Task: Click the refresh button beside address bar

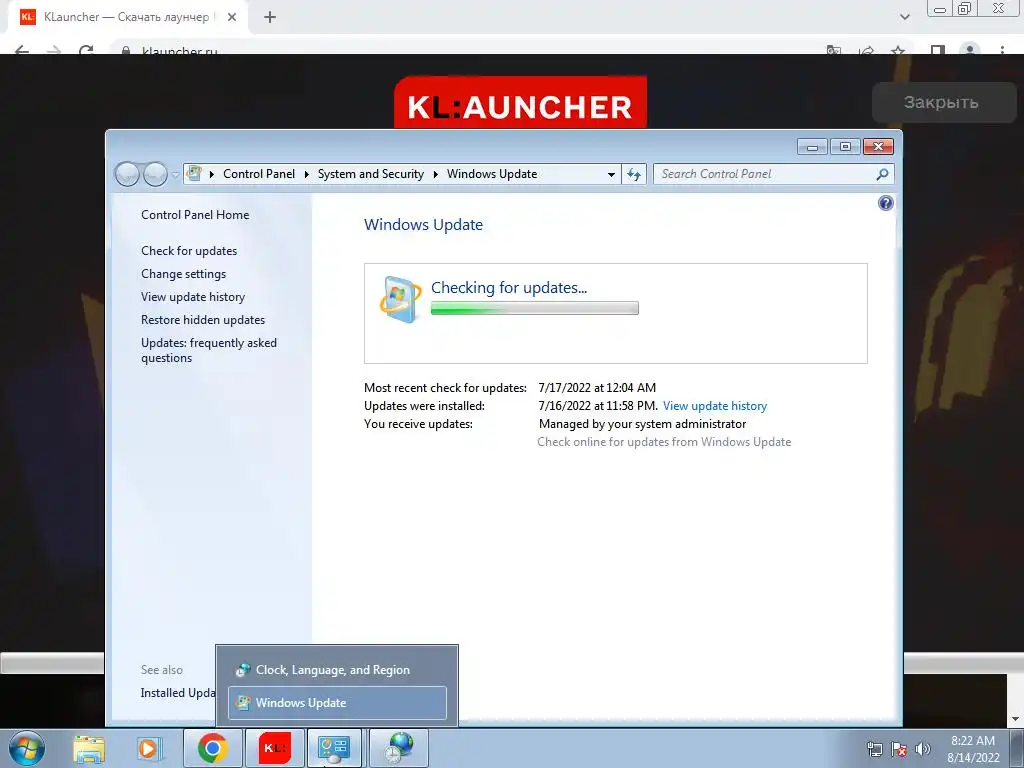Action: click(x=633, y=174)
